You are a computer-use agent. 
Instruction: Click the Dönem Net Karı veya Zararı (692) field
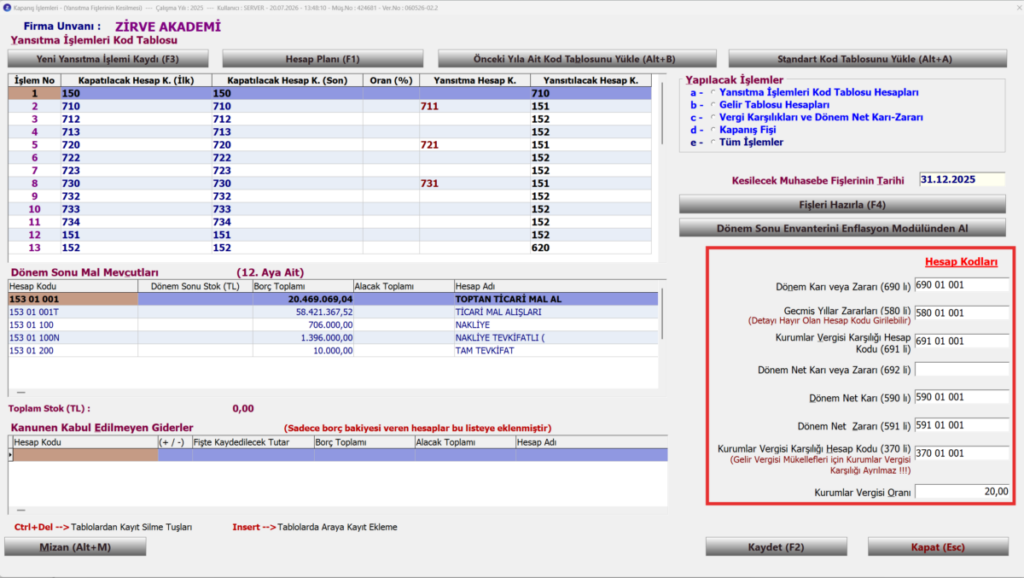(961, 369)
